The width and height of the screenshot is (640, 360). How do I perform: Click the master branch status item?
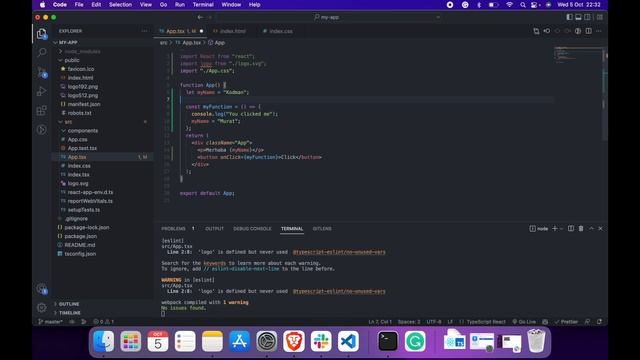pos(50,322)
